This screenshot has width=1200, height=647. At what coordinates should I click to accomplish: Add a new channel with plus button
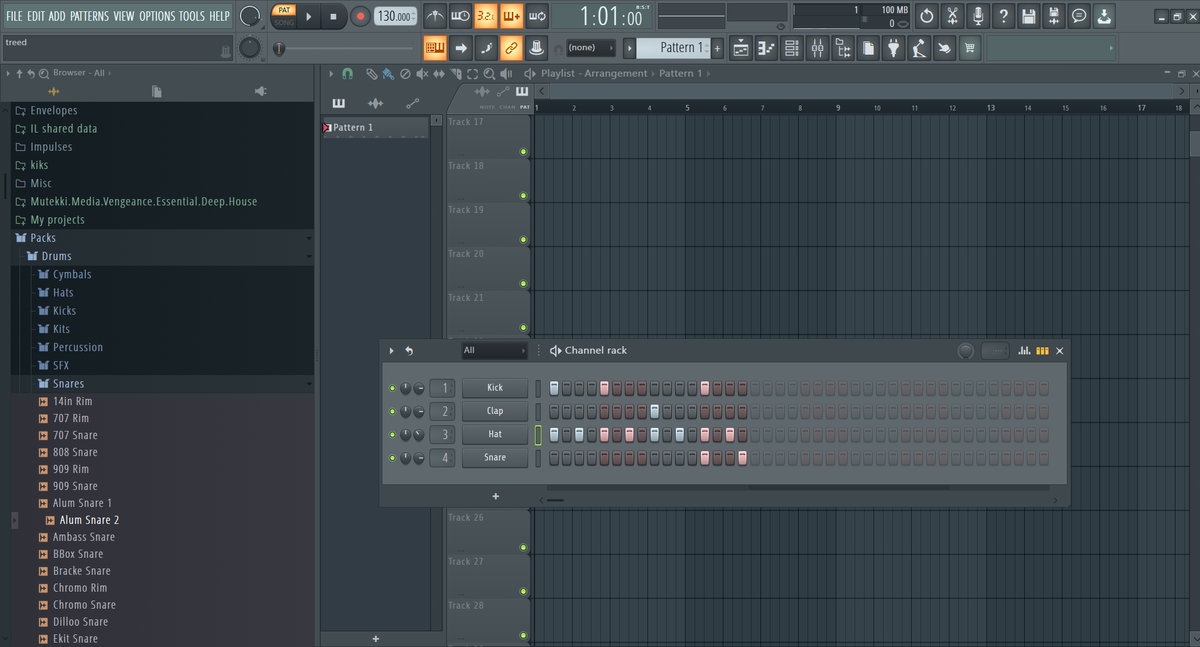click(495, 496)
